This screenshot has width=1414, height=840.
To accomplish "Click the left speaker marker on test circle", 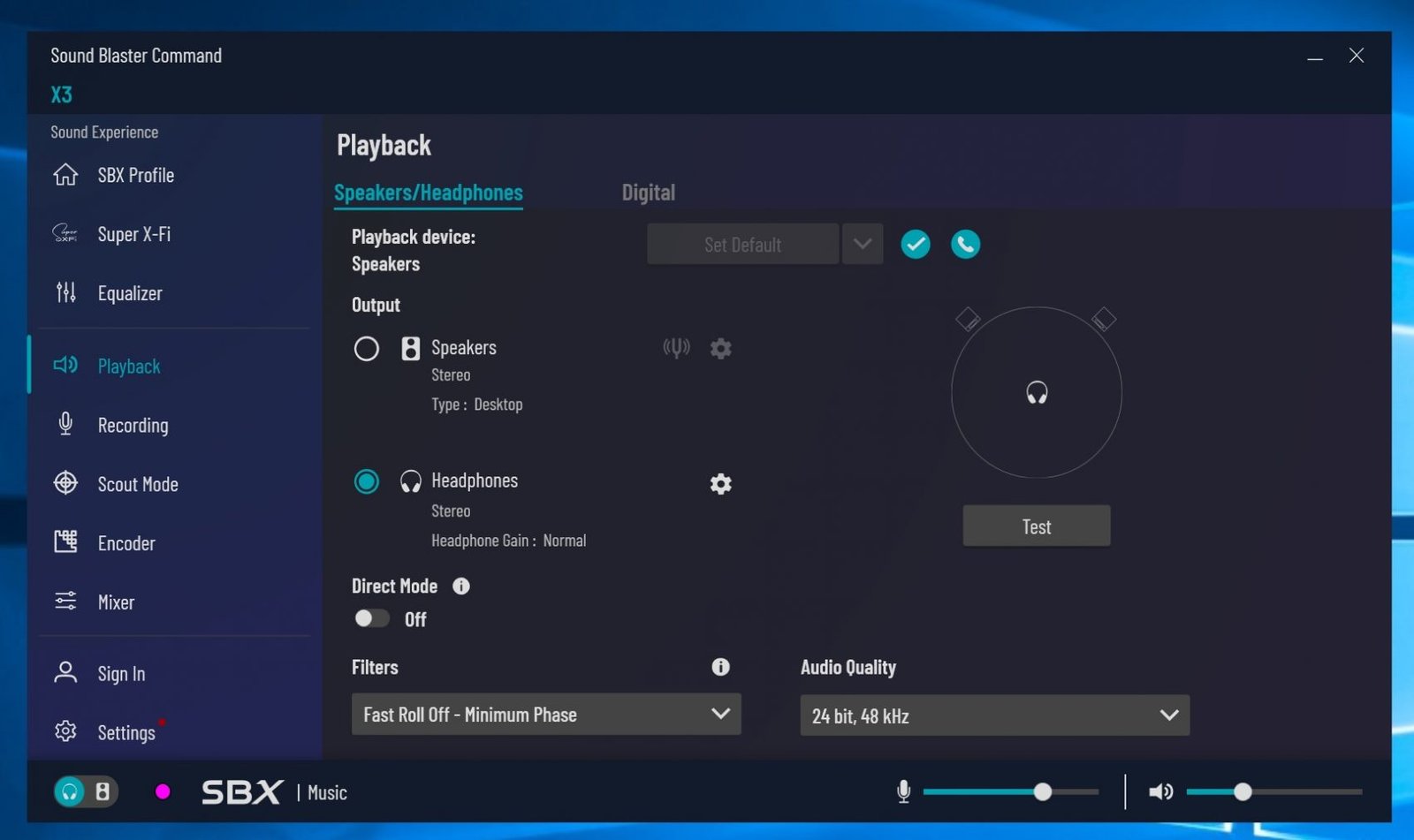I will pyautogui.click(x=968, y=319).
